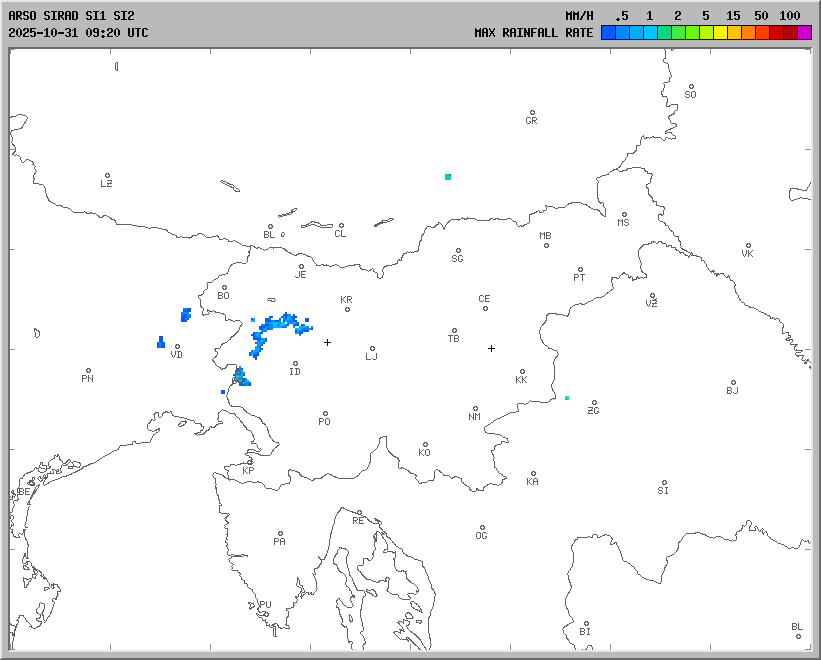Select the ZG city marker

click(594, 403)
